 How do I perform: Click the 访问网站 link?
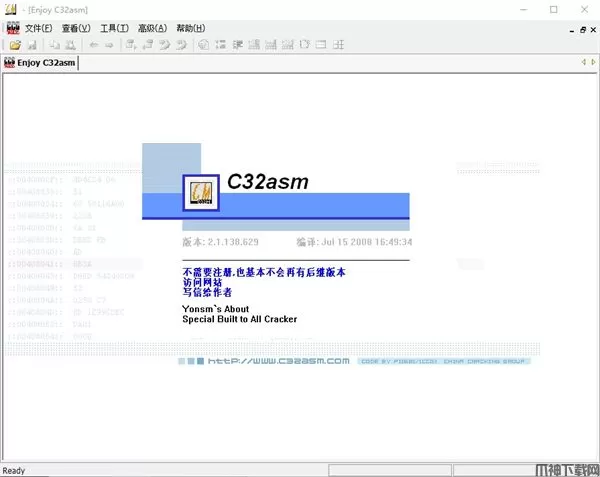pos(202,282)
